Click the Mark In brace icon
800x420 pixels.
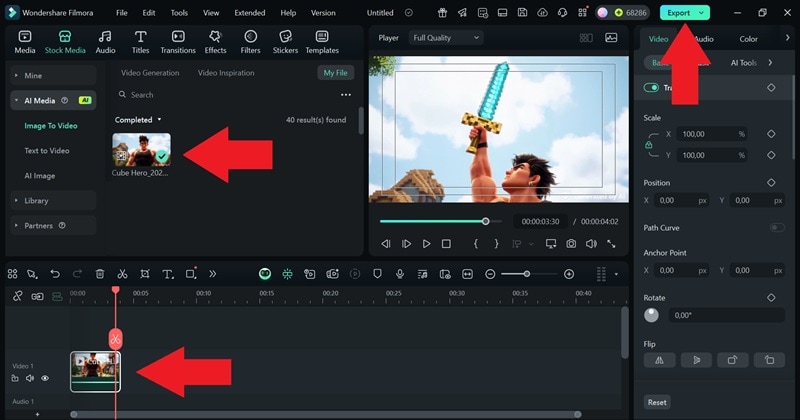click(476, 244)
